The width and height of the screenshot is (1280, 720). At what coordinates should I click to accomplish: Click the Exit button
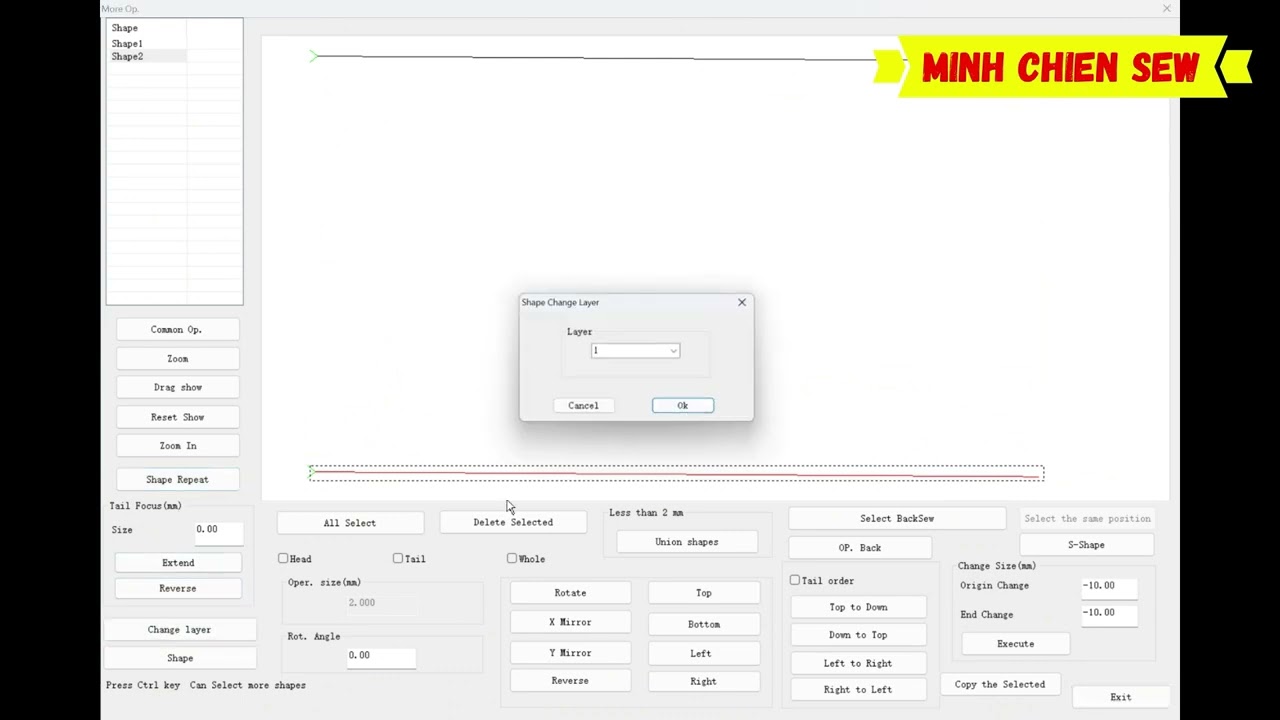pos(1120,697)
